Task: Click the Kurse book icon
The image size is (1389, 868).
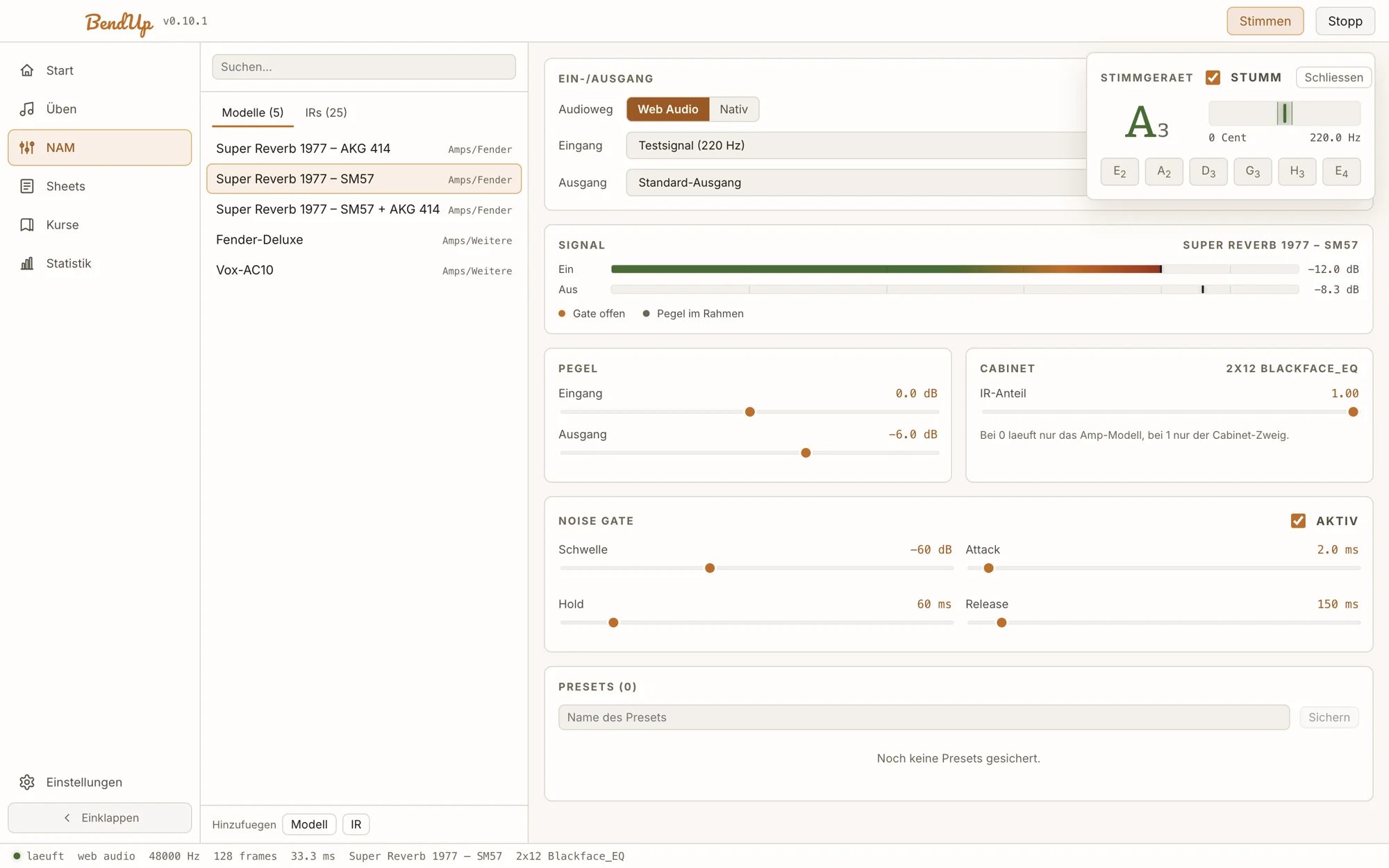Action: click(27, 225)
